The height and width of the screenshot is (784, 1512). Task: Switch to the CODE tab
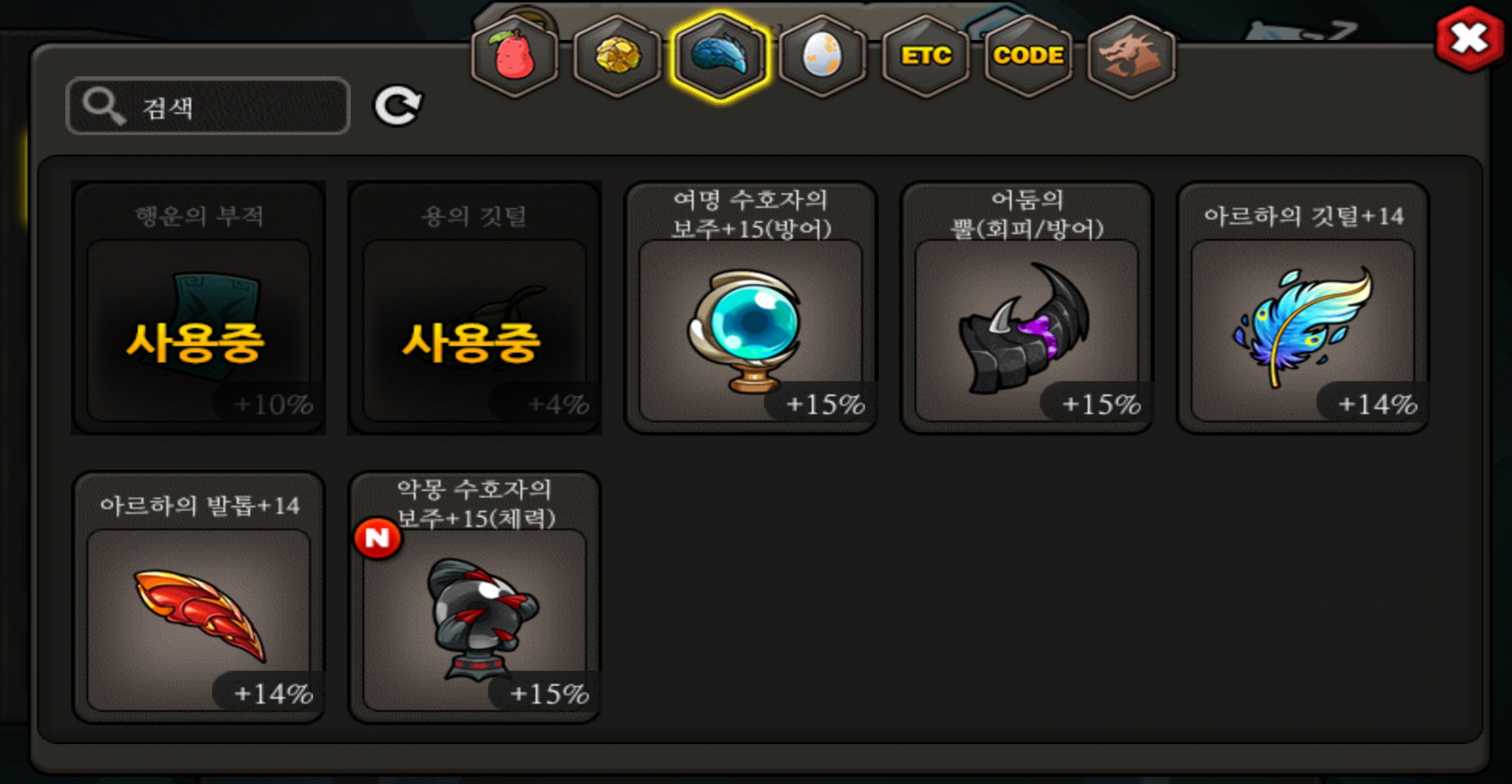[1028, 56]
